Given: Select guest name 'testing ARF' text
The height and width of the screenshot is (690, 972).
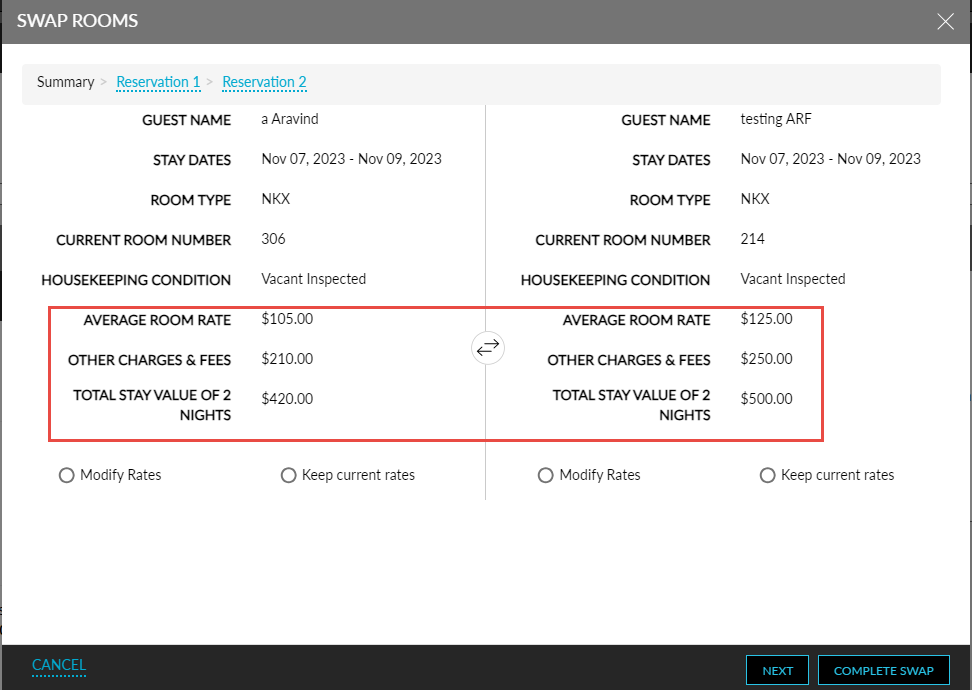Looking at the screenshot, I should [776, 119].
